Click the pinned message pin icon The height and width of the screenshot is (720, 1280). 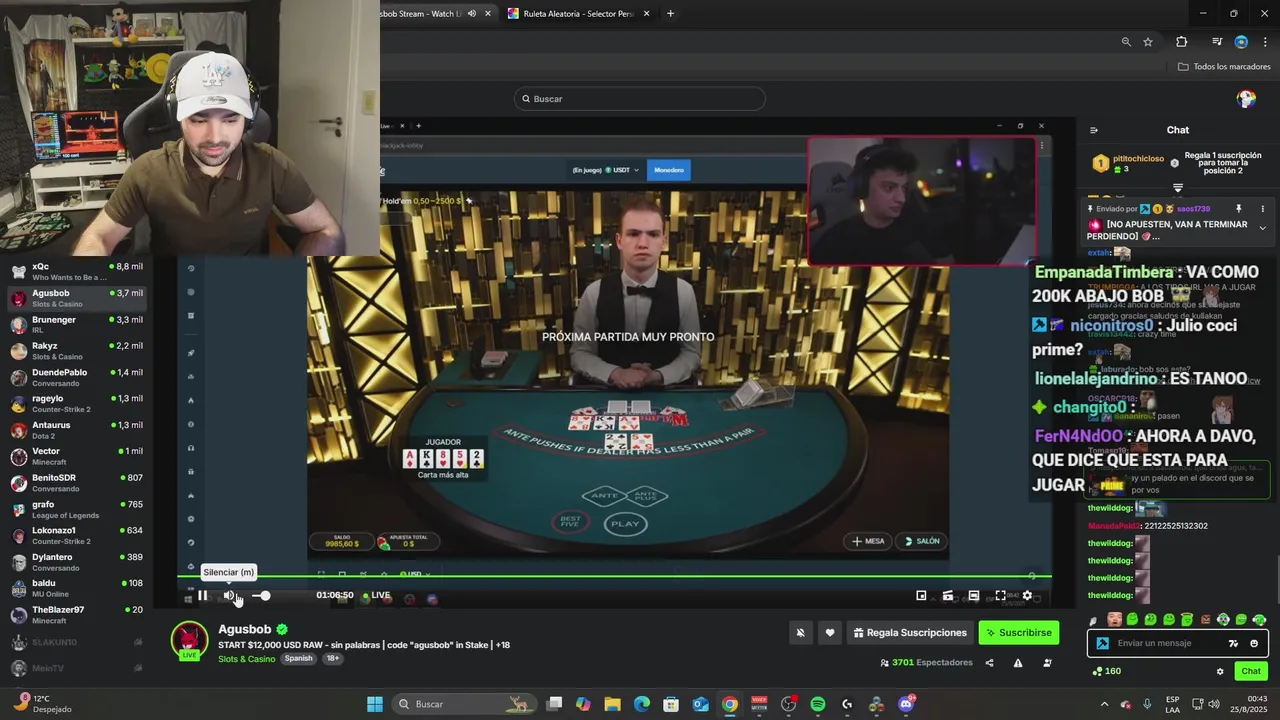coord(1238,209)
